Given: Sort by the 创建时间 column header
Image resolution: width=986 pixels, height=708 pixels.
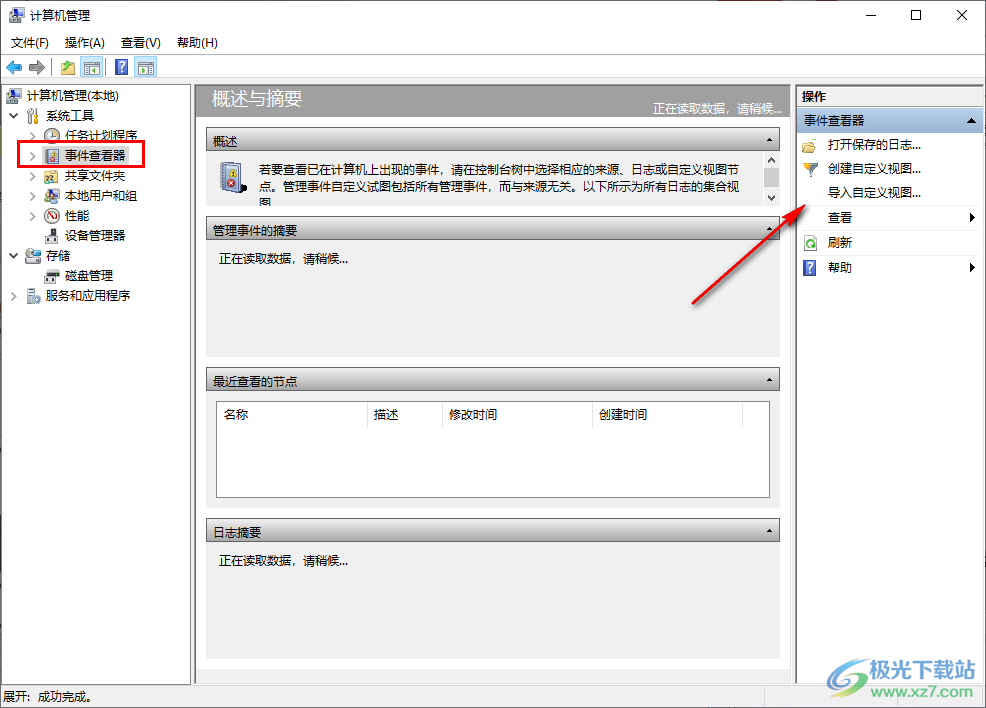Looking at the screenshot, I should (x=667, y=415).
